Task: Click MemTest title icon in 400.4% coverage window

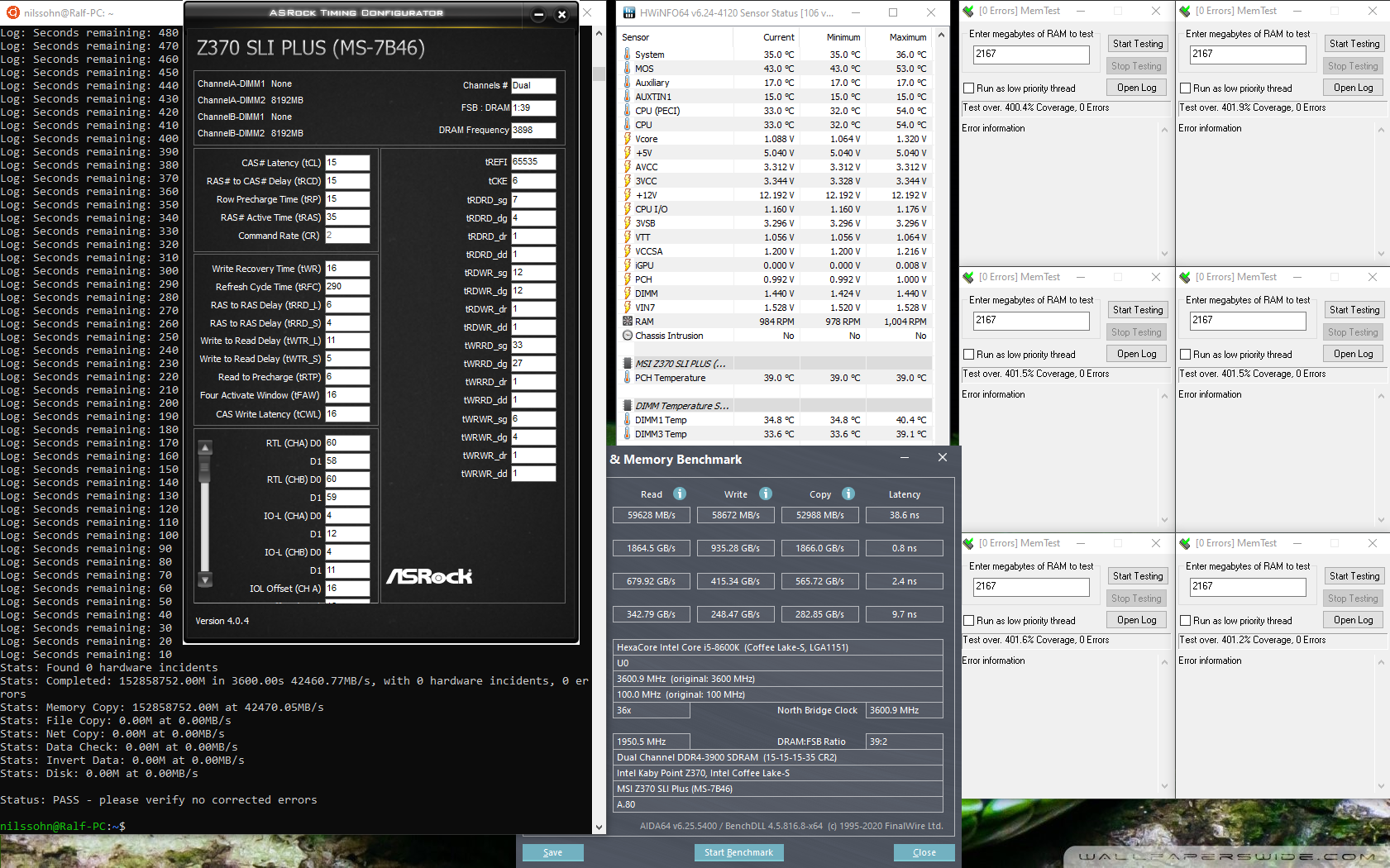Action: (x=968, y=11)
